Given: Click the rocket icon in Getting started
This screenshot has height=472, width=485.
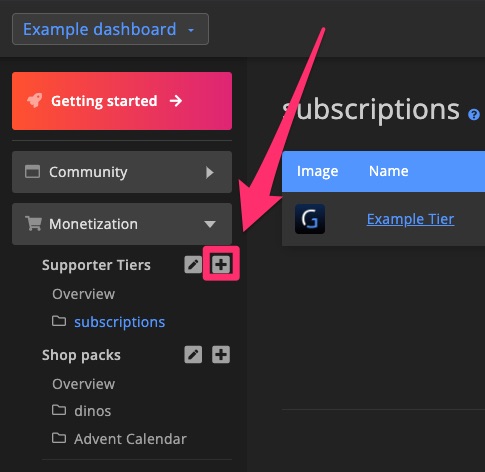Looking at the screenshot, I should (35, 100).
